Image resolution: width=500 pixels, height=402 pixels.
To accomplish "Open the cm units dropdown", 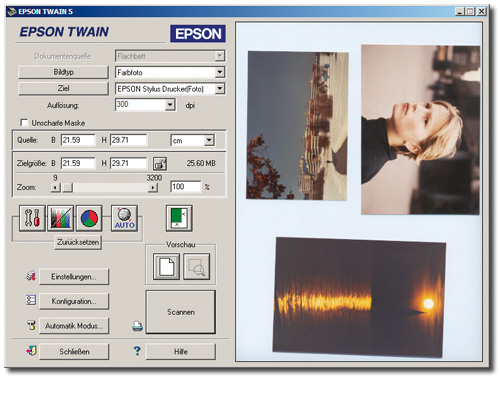I will click(209, 140).
